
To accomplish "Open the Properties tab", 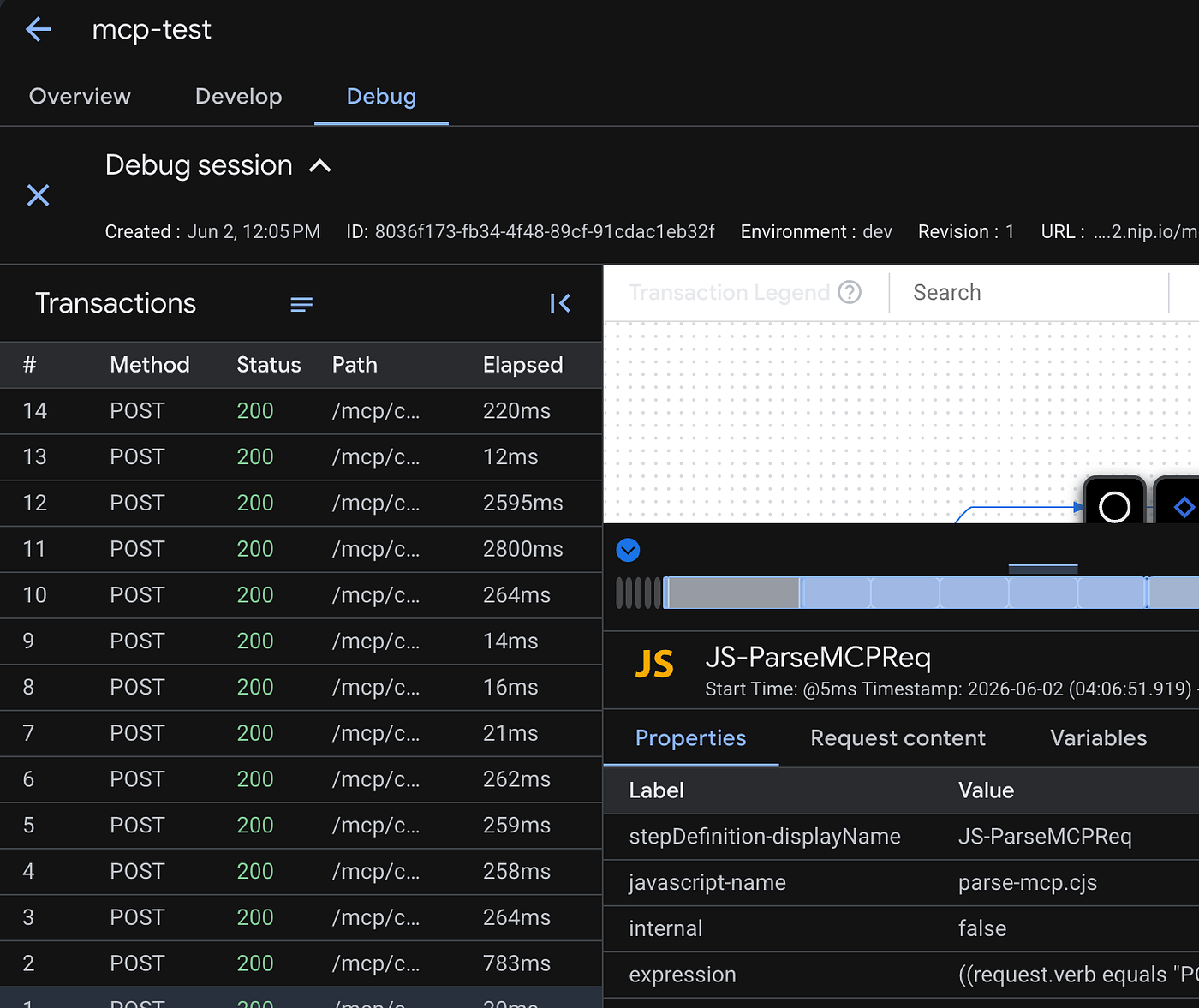I will click(x=690, y=738).
